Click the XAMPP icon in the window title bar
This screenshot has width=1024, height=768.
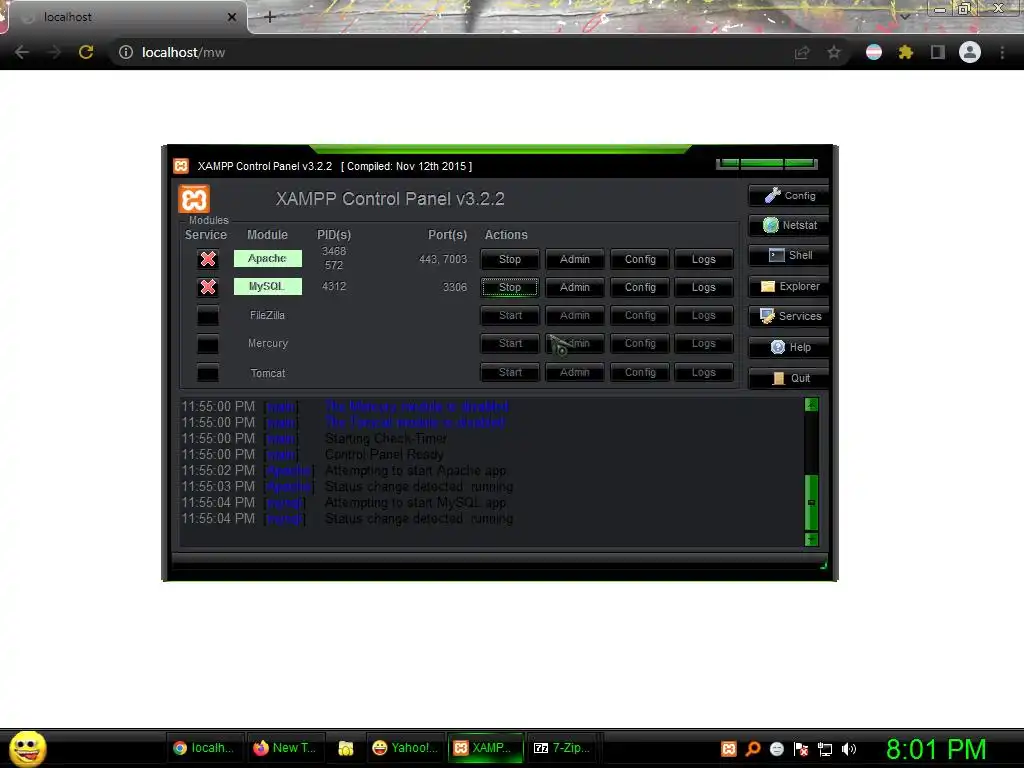(181, 166)
